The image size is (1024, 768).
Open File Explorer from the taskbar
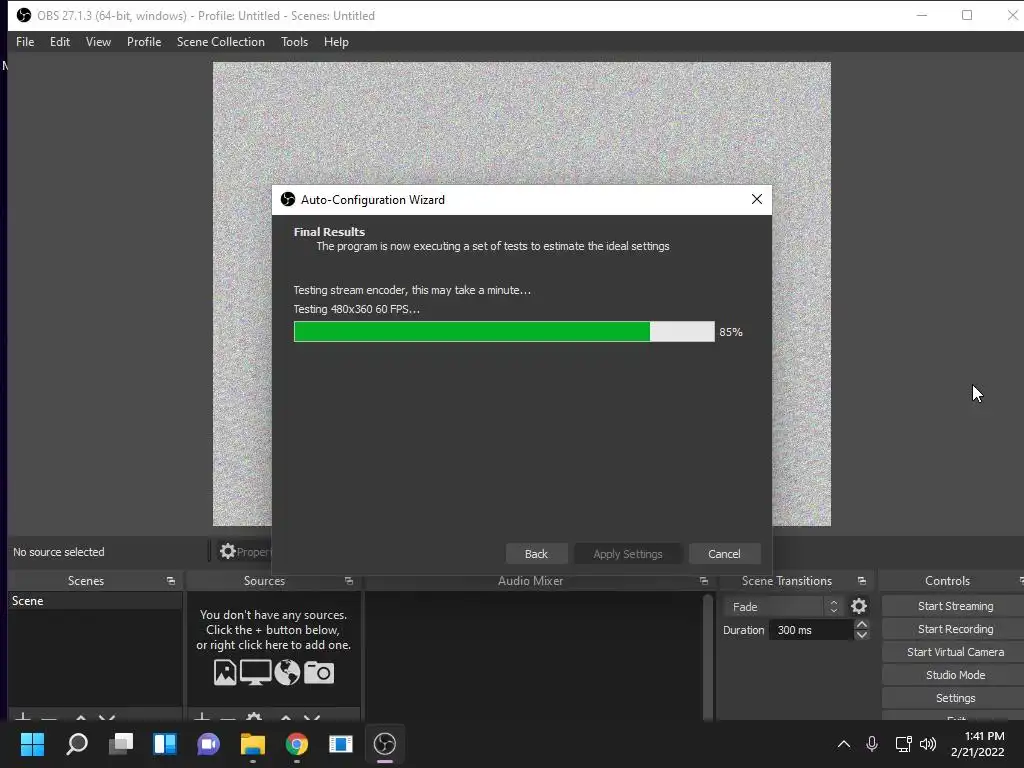tap(253, 744)
